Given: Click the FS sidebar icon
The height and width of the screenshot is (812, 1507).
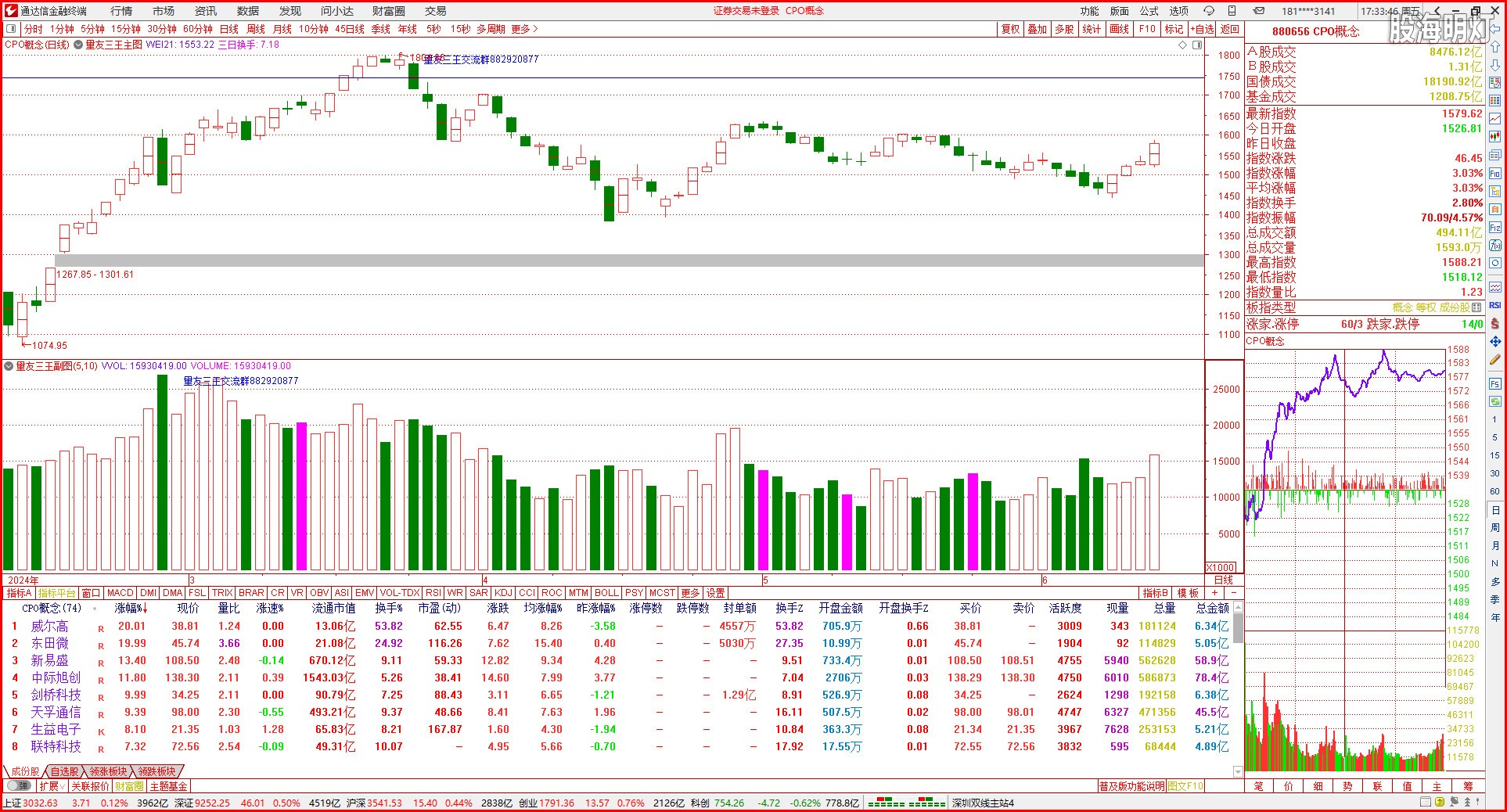Looking at the screenshot, I should pyautogui.click(x=1494, y=384).
